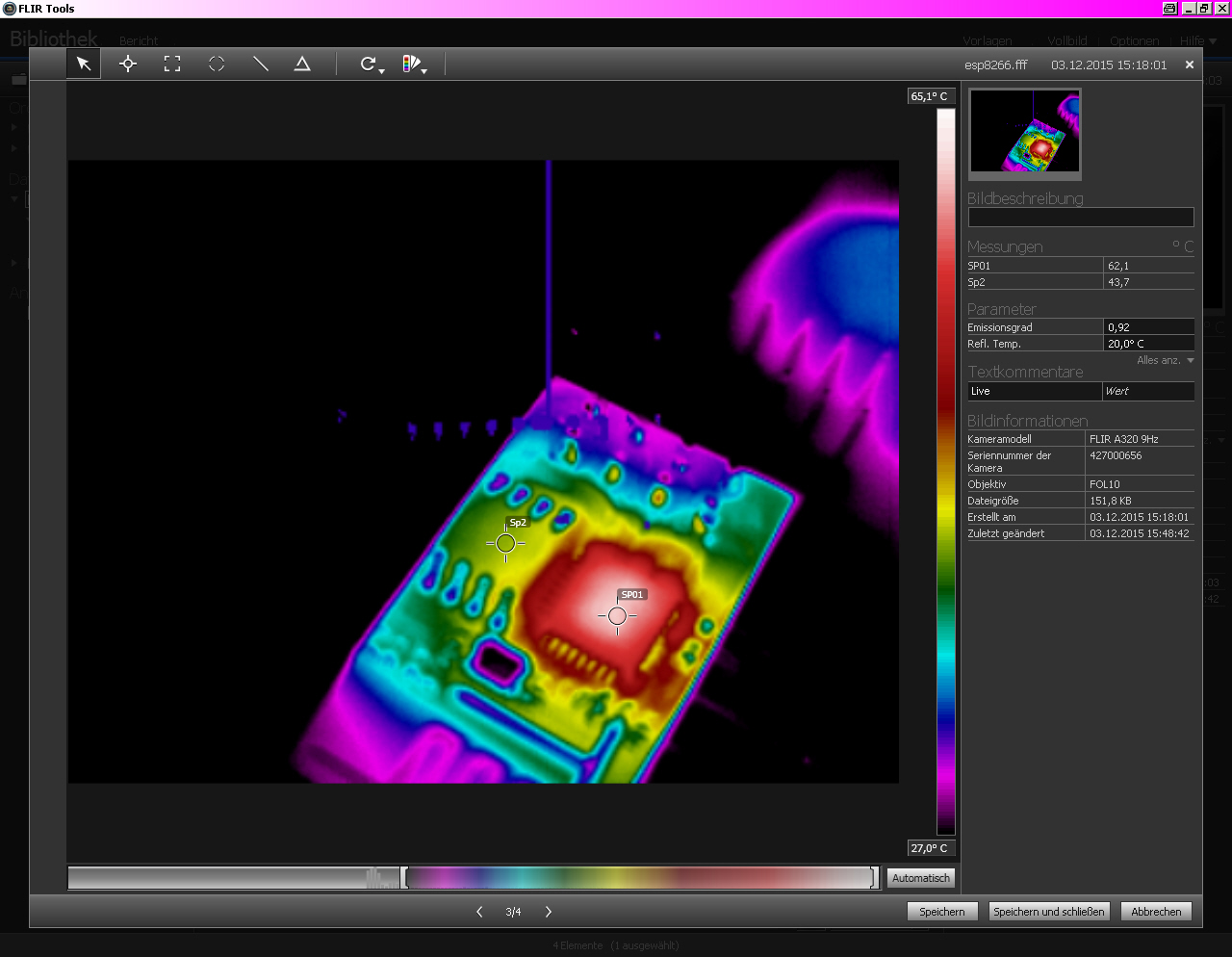Image resolution: width=1232 pixels, height=957 pixels.
Task: Open Optionen in the background window
Action: [x=1134, y=41]
